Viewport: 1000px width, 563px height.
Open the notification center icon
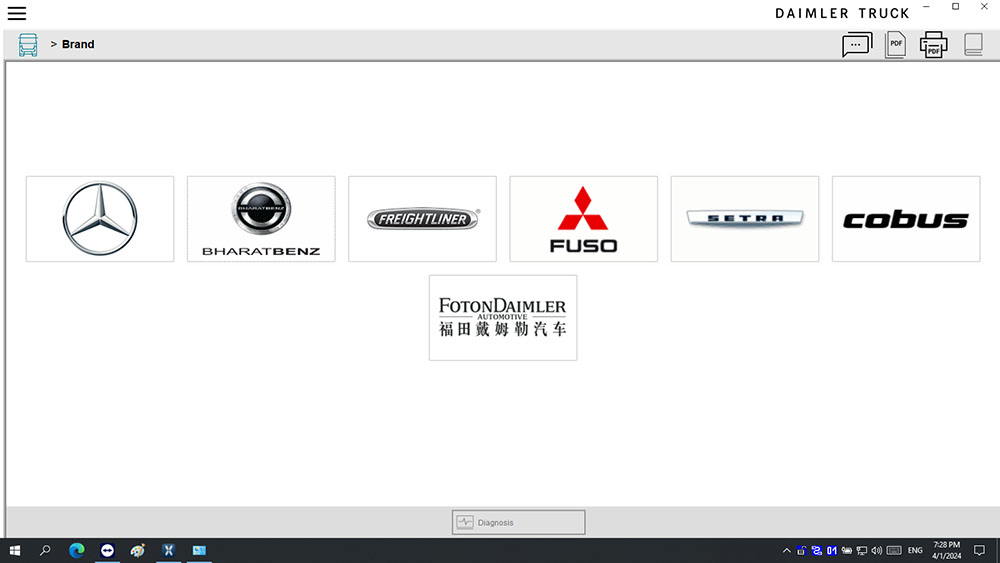pos(980,550)
